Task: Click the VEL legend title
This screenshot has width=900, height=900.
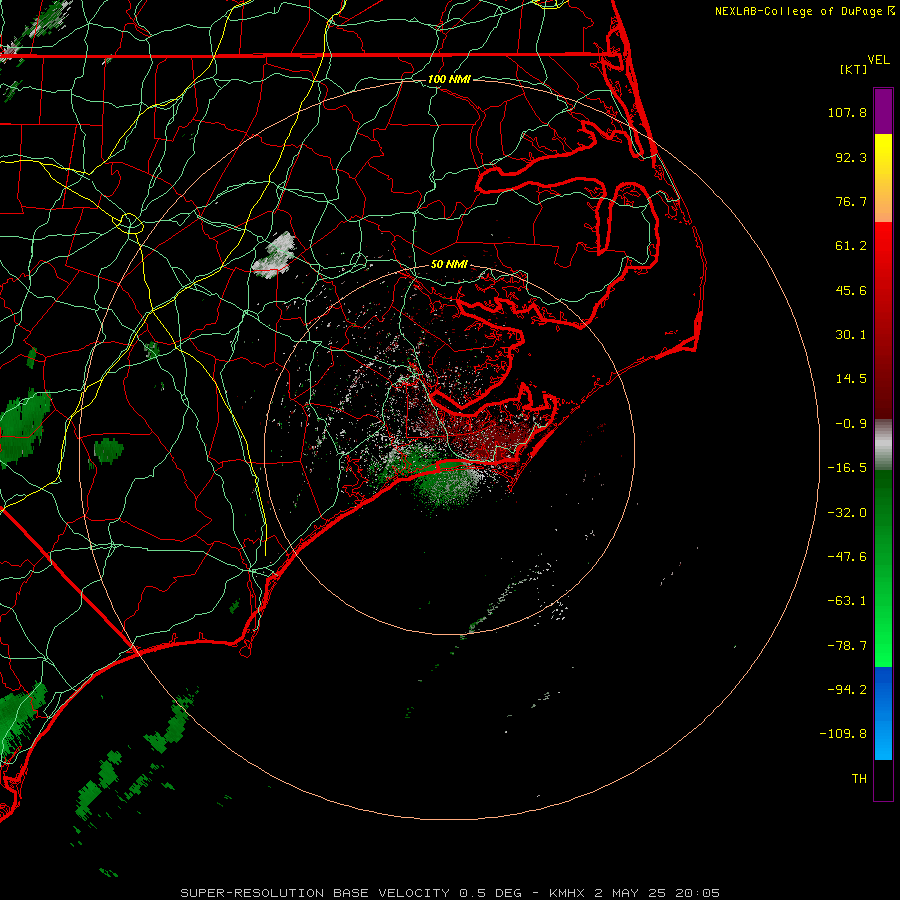Action: [x=878, y=60]
